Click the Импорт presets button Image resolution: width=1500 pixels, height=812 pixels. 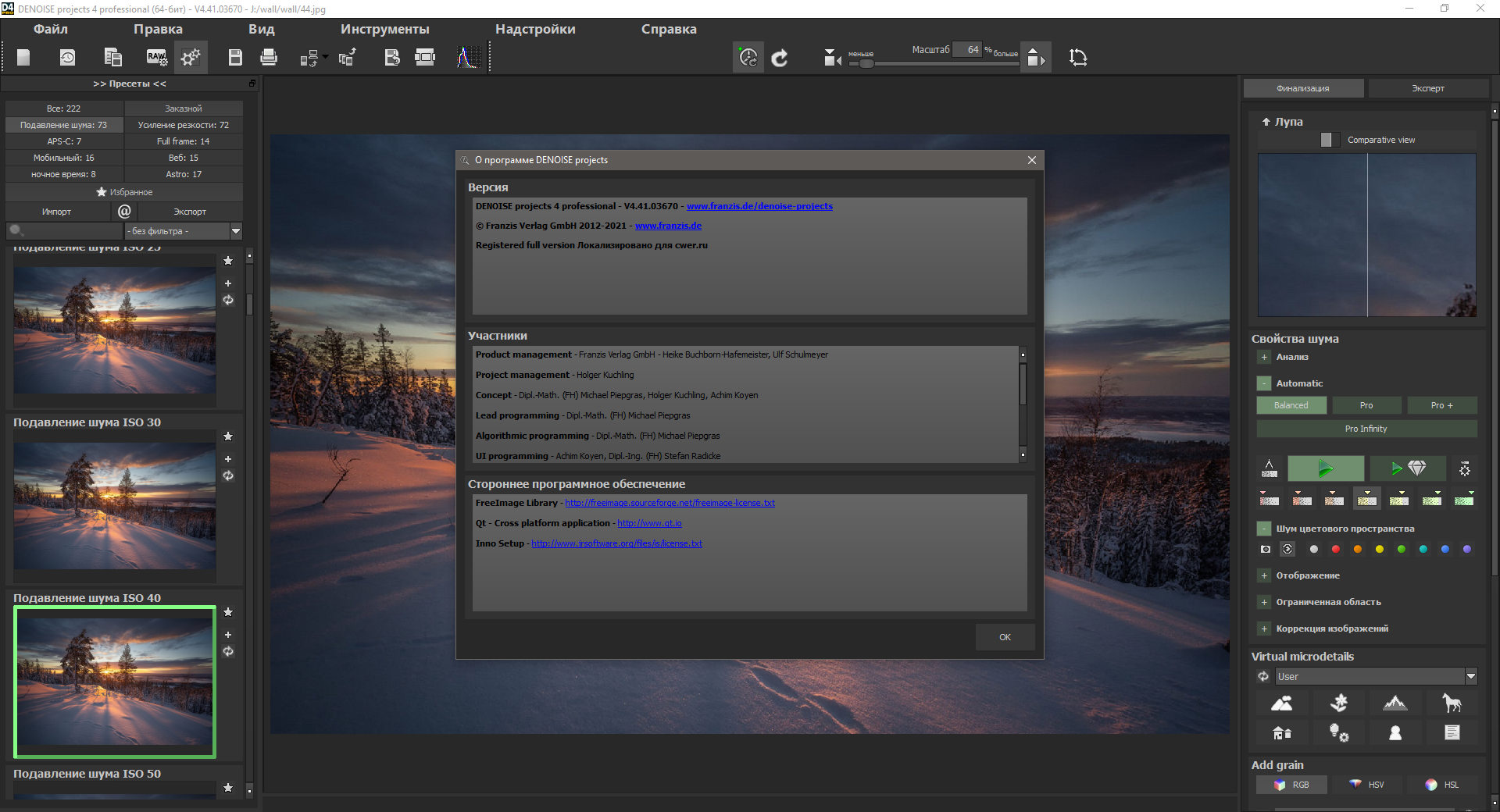[57, 212]
